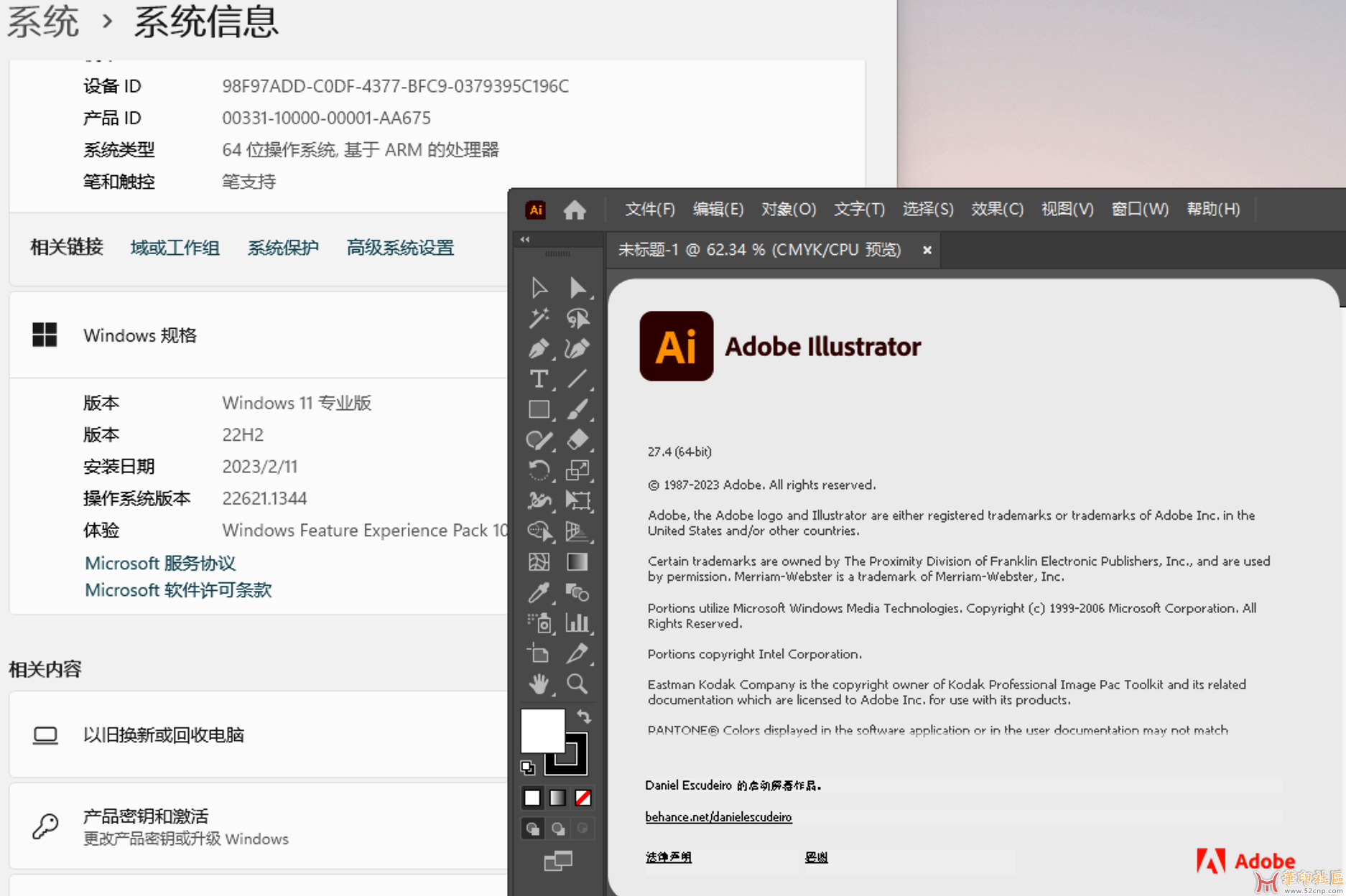Choose the Zoom magnifier tool
The width and height of the screenshot is (1346, 896).
(x=577, y=684)
